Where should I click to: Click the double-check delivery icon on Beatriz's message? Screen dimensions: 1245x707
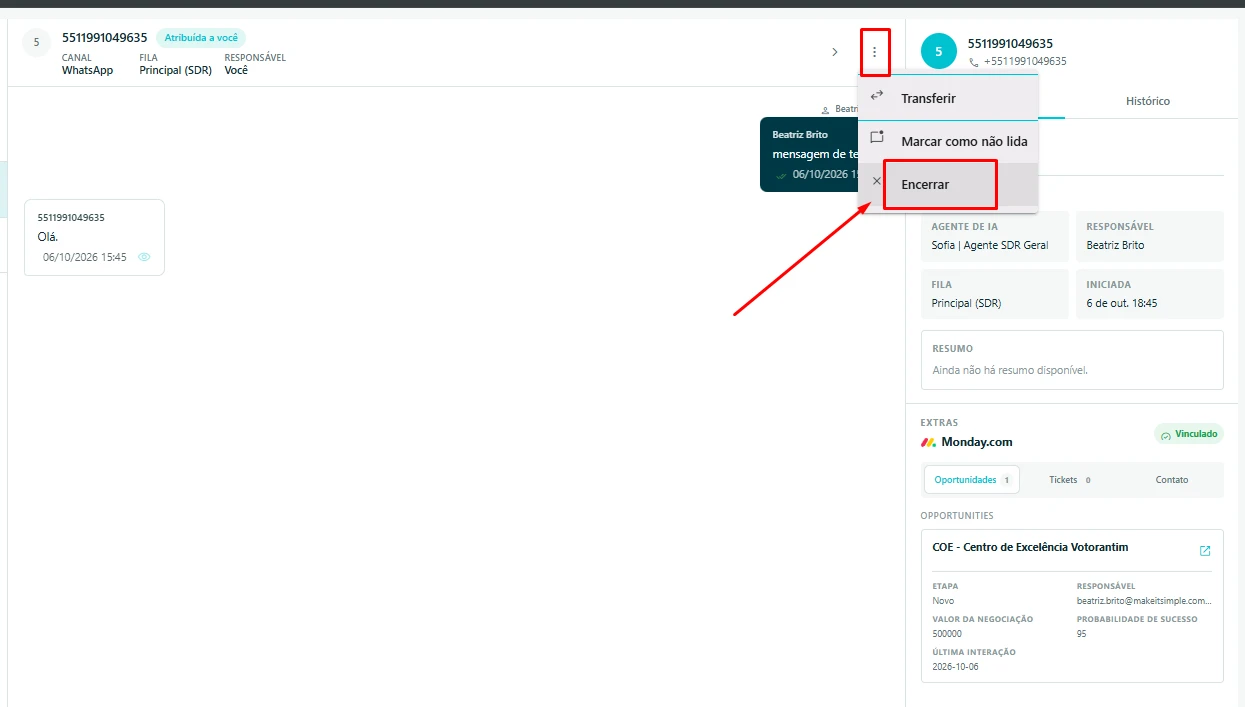tap(781, 175)
